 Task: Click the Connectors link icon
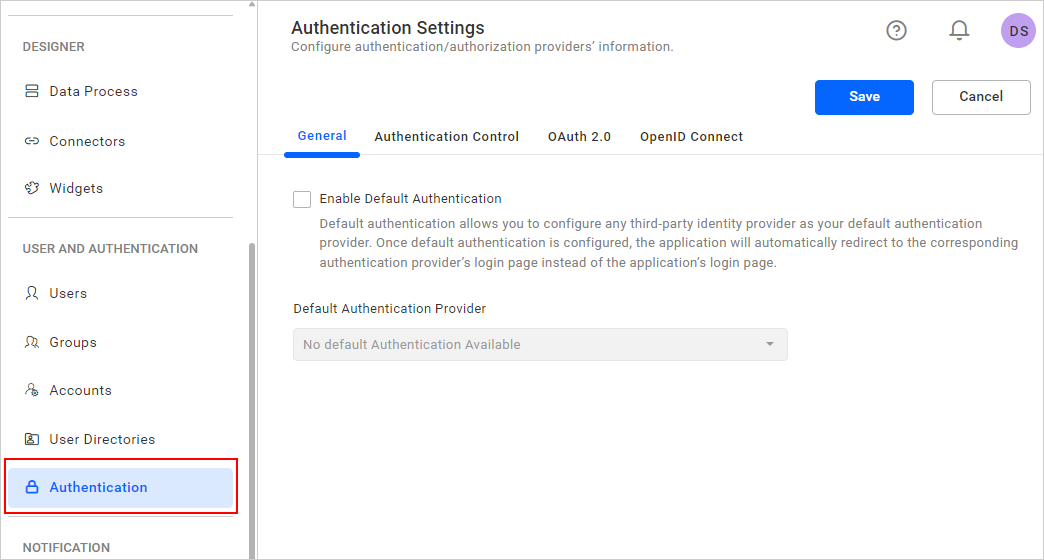coord(31,141)
